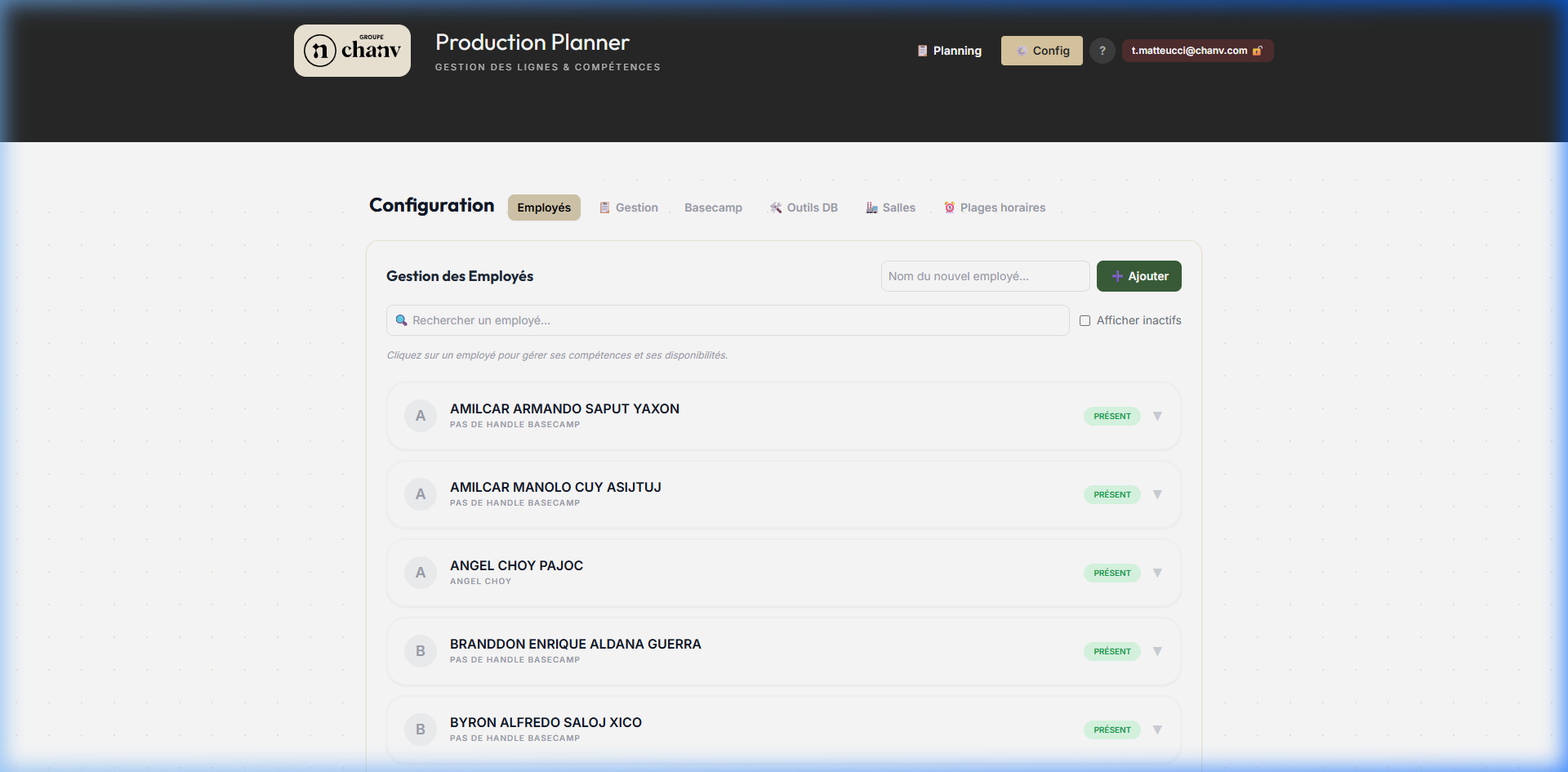Expand the Amilcar Armando Saput Yaxon row arrow
Screen dimensions: 1568x772
click(1157, 416)
